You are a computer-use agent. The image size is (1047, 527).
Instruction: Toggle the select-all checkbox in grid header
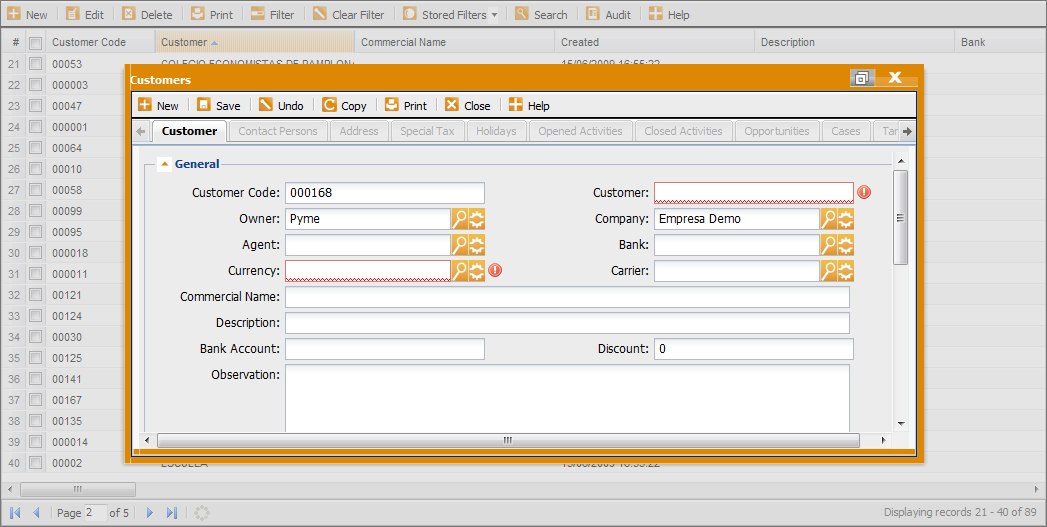pos(35,43)
